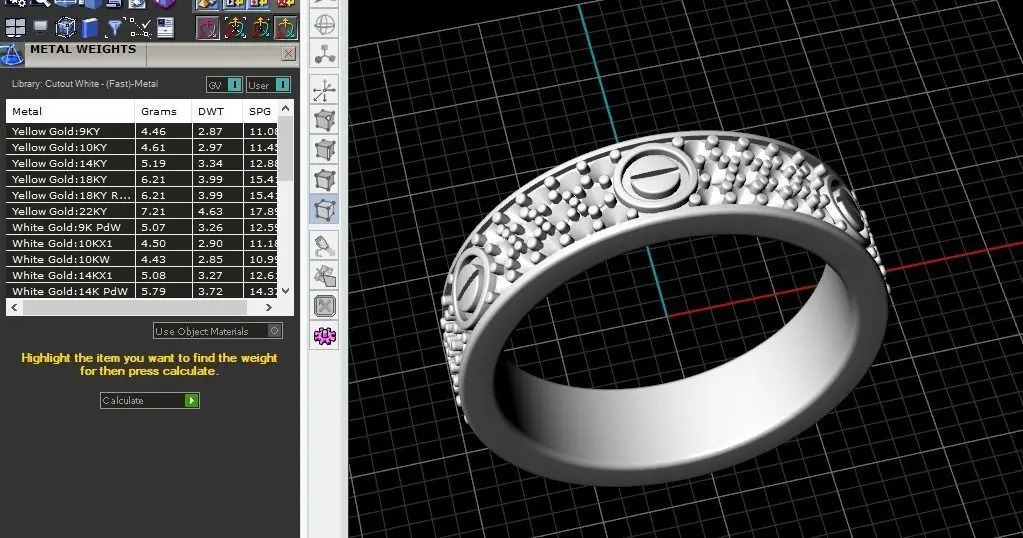This screenshot has width=1023, height=538.
Task: Click the first cube view icon below axis arrows
Action: pyautogui.click(x=324, y=121)
